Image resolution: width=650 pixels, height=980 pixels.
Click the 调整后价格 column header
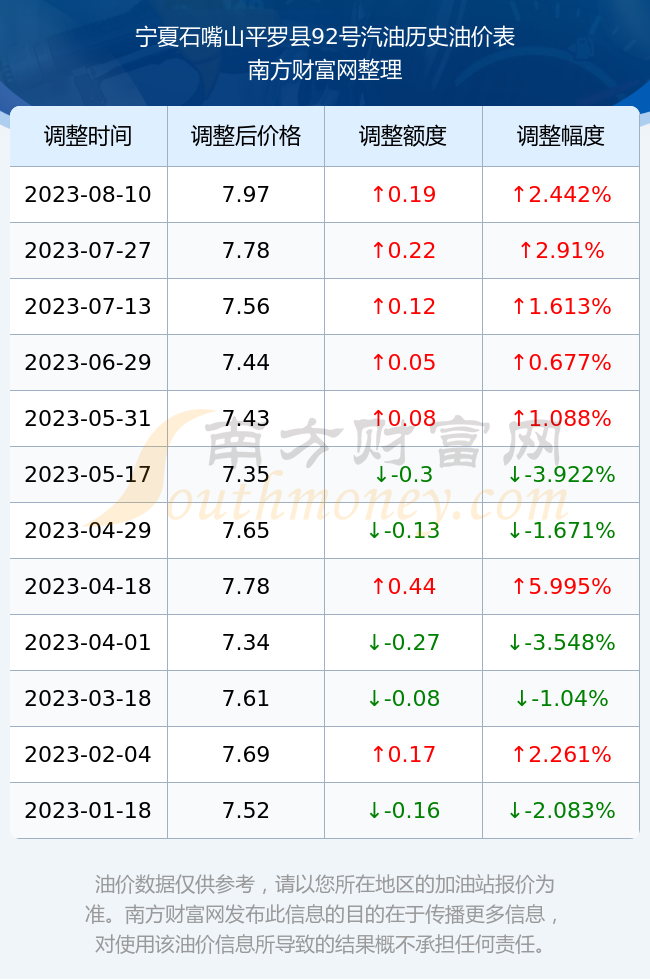[246, 136]
